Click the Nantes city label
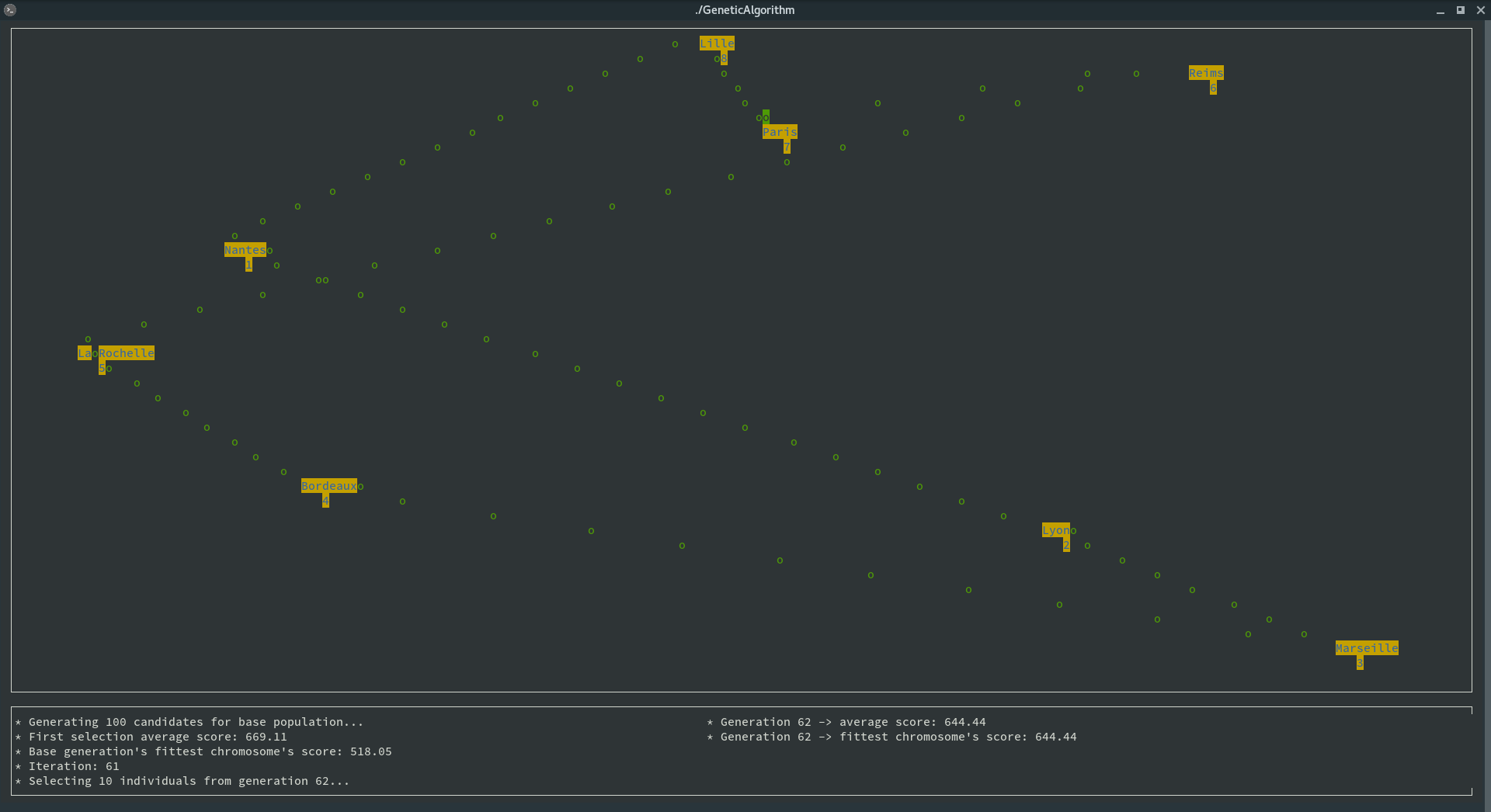The image size is (1491, 812). click(x=245, y=250)
